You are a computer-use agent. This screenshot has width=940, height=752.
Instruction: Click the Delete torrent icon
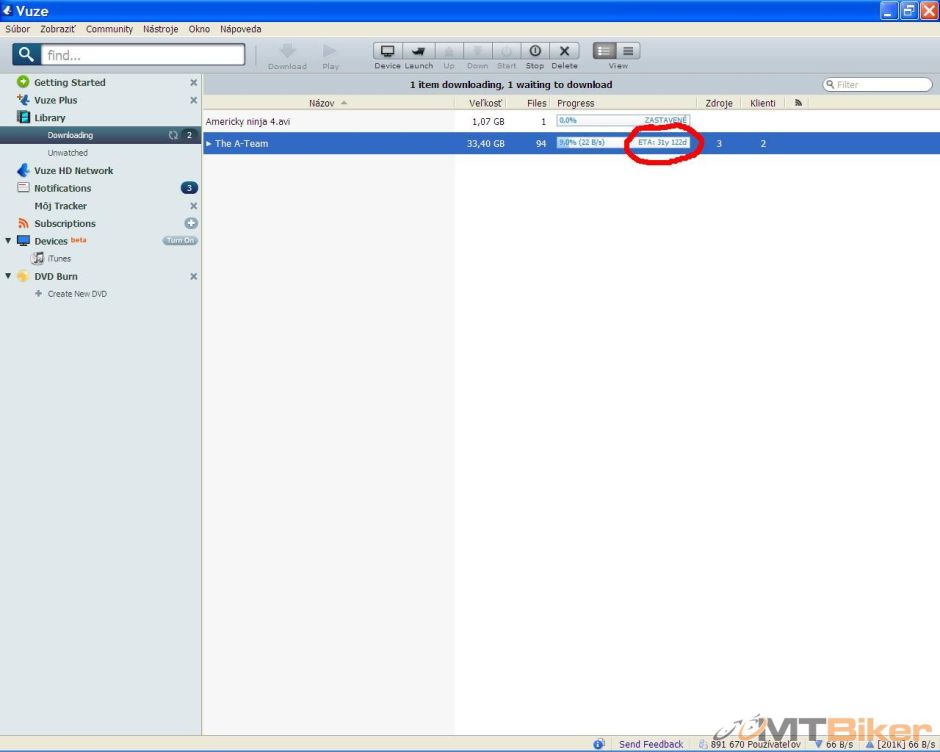pos(564,51)
